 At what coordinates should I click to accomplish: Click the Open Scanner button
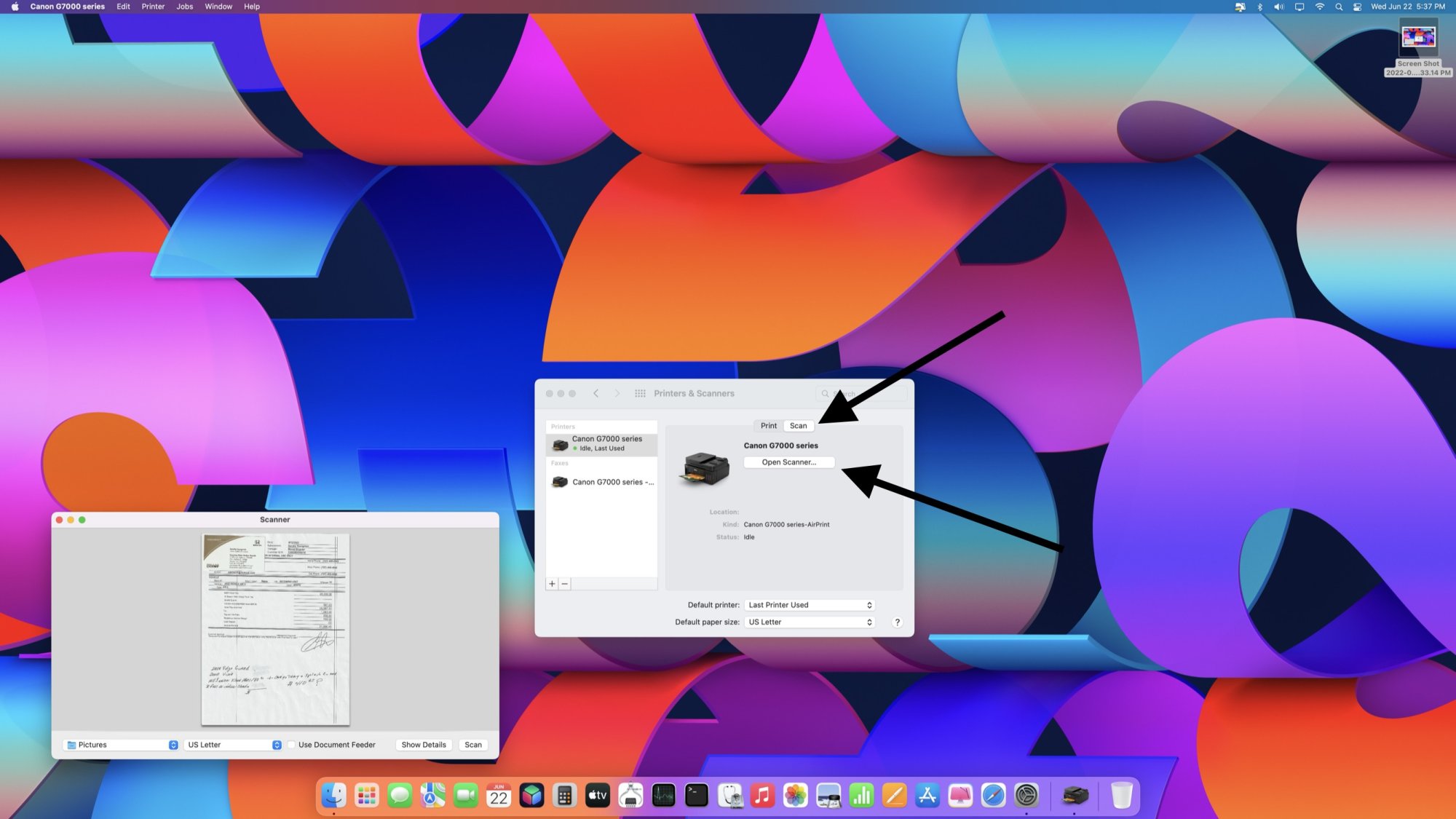click(788, 462)
